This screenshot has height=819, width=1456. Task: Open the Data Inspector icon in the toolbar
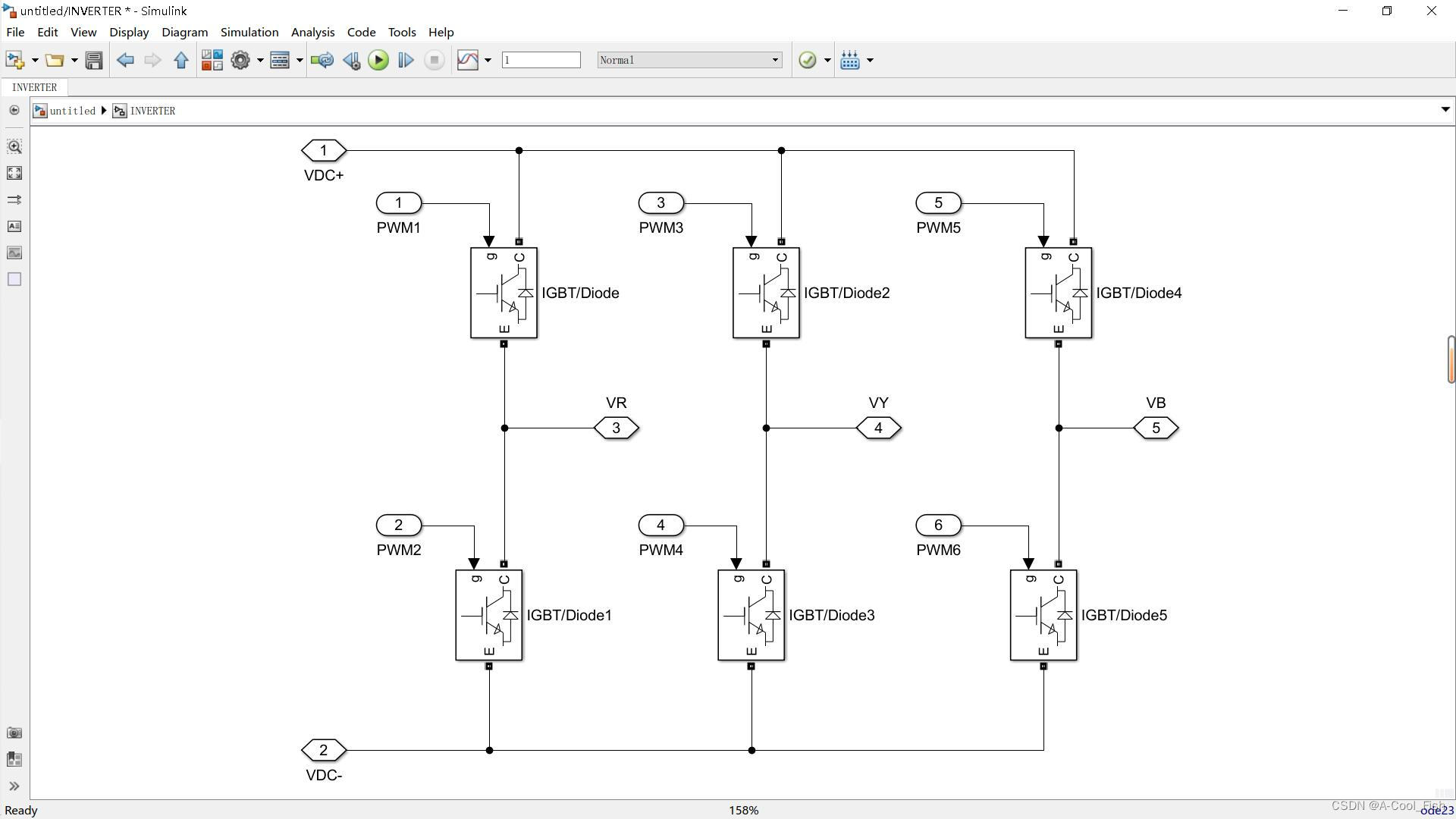468,60
